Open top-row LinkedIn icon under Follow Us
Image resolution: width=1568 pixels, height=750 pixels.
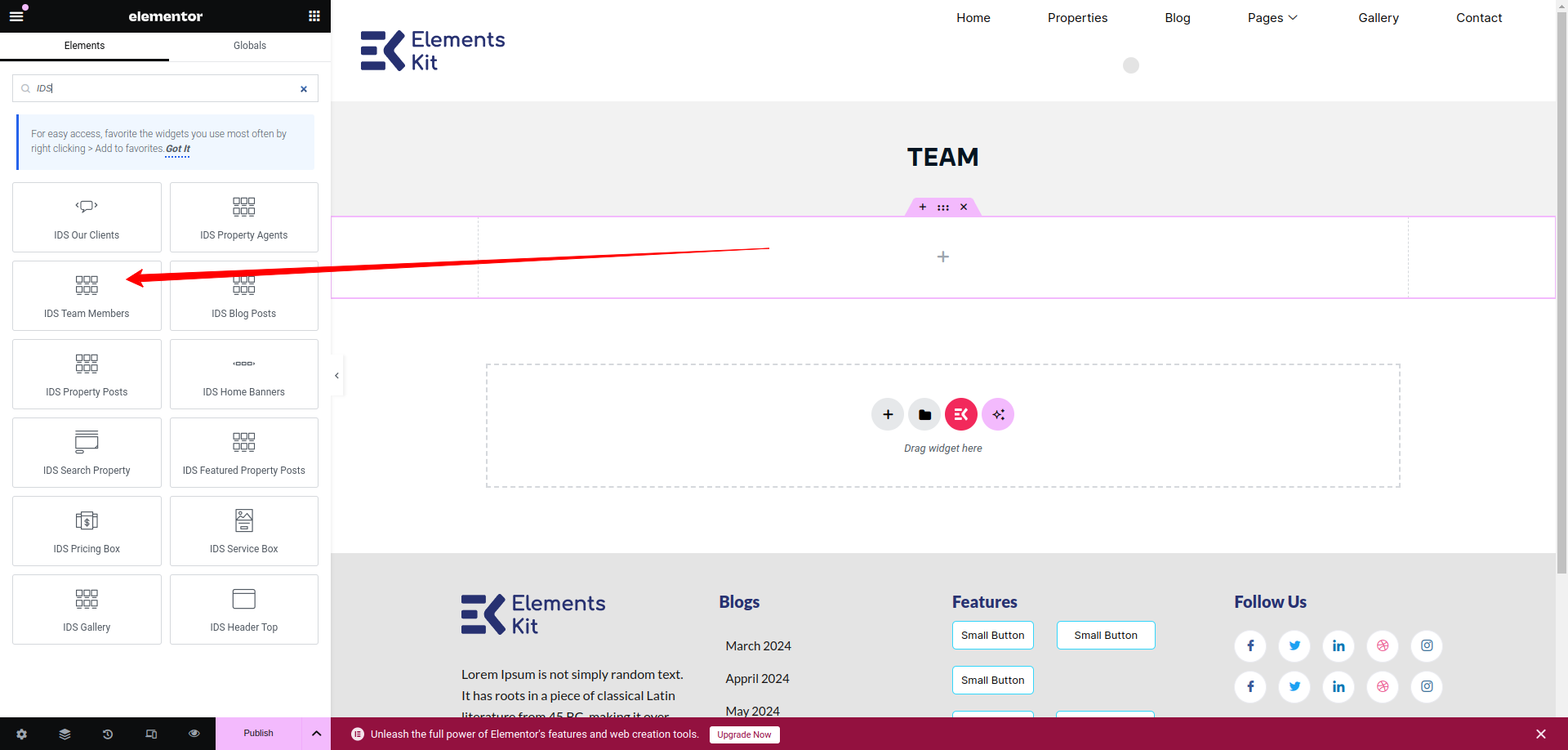tap(1339, 646)
